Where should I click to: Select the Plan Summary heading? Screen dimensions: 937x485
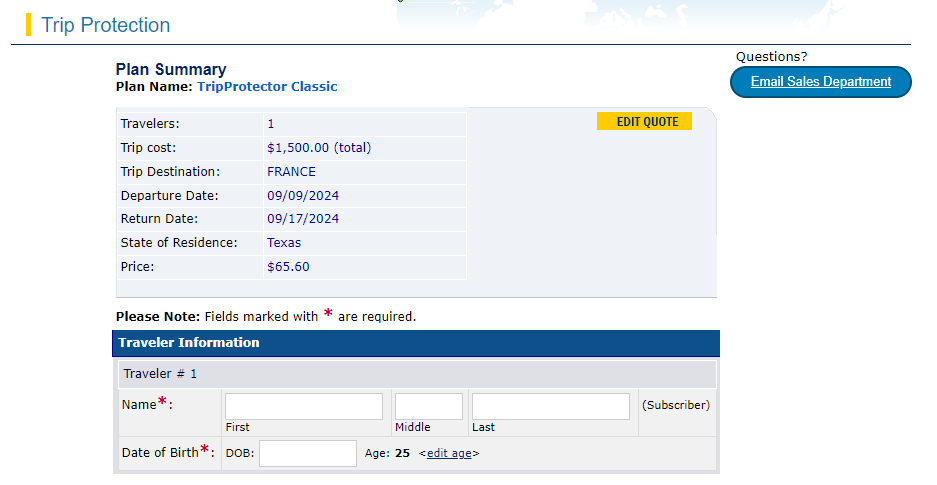pyautogui.click(x=171, y=69)
